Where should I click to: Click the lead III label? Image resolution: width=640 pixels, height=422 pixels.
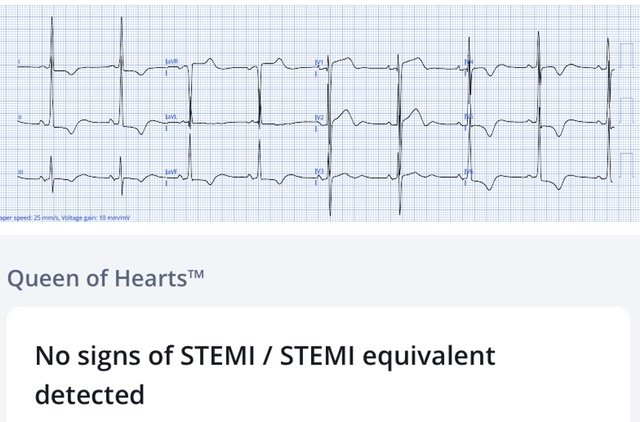(19, 172)
